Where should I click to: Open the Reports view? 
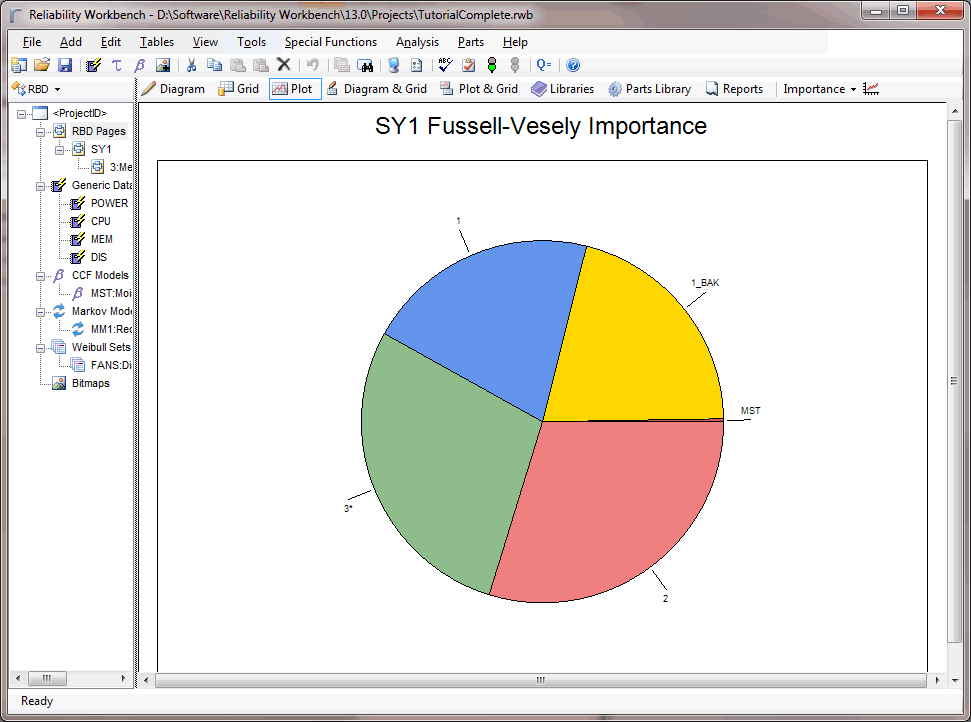(x=733, y=89)
